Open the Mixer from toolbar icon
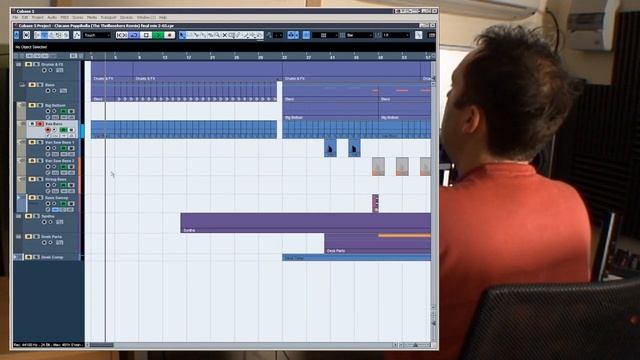This screenshot has height=360, width=640. click(x=66, y=35)
